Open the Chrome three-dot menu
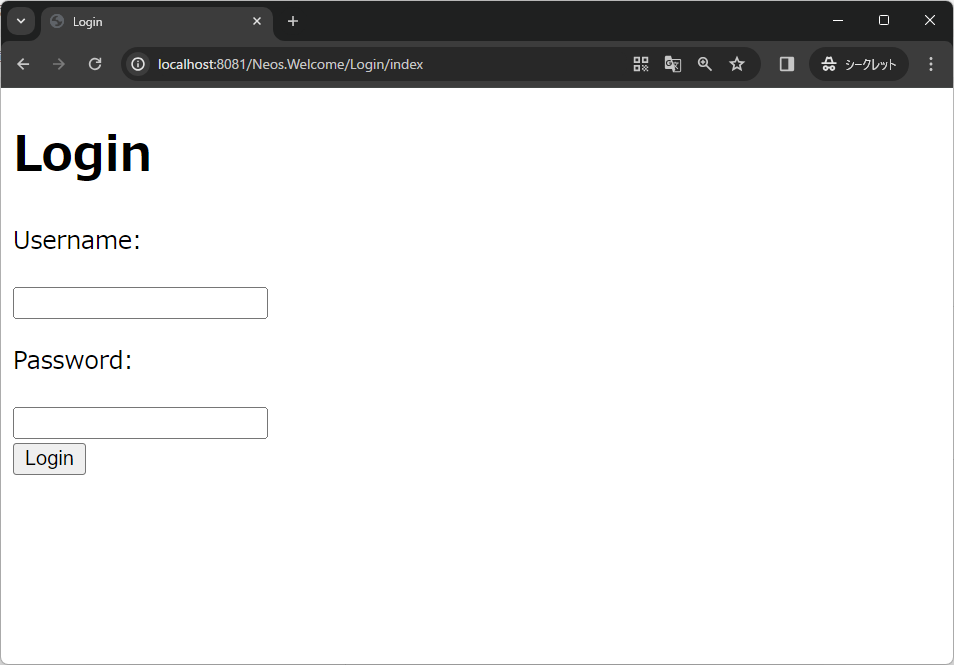The width and height of the screenshot is (954, 665). (x=930, y=64)
